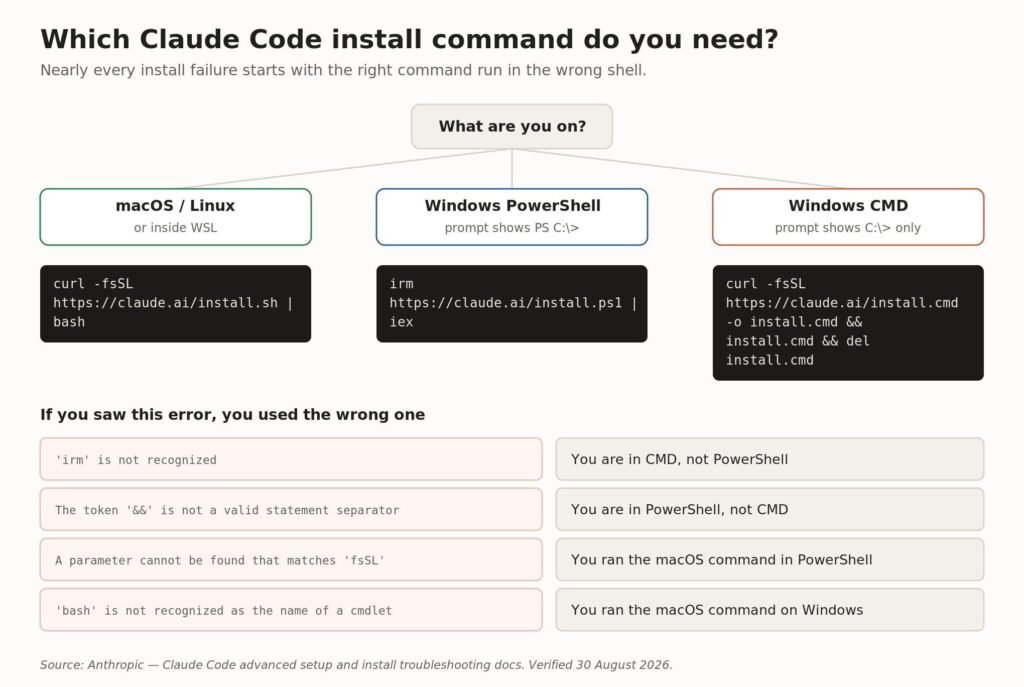Click the "matches 'fsSL'" parameter error row
This screenshot has height=687, width=1024.
(291, 560)
